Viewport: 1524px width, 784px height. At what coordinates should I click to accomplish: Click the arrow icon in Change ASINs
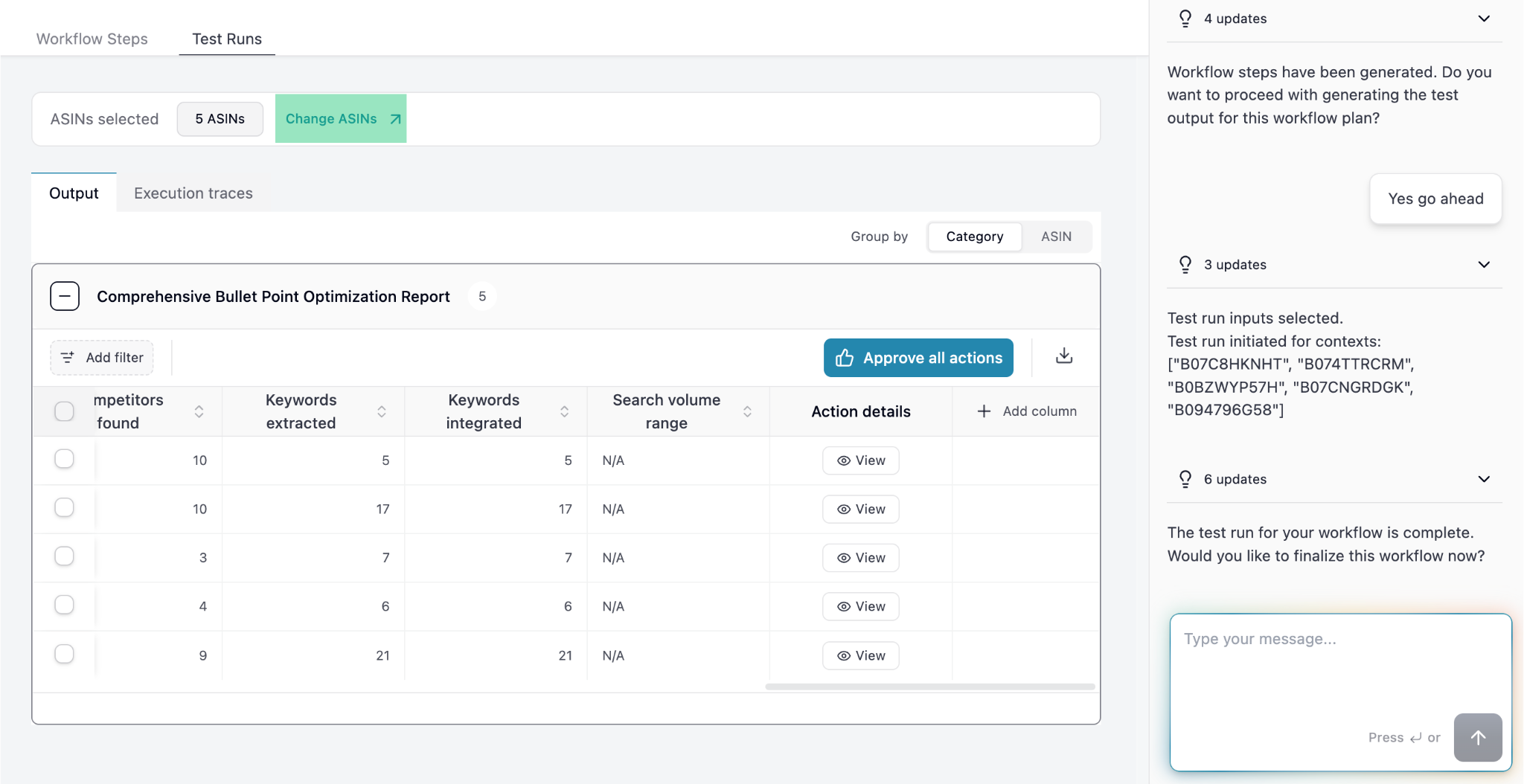point(395,119)
